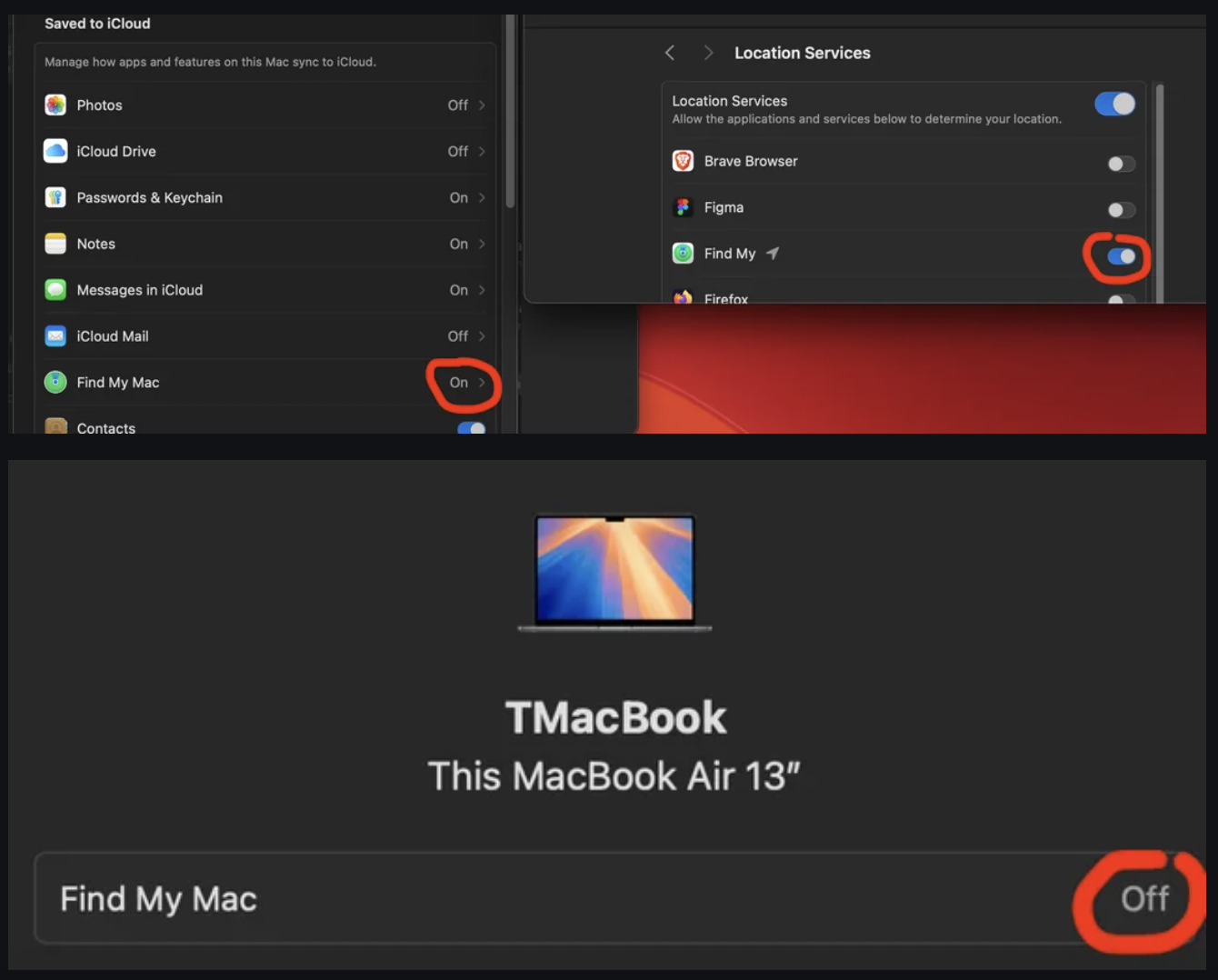Click the iCloud Drive Off status

click(458, 151)
